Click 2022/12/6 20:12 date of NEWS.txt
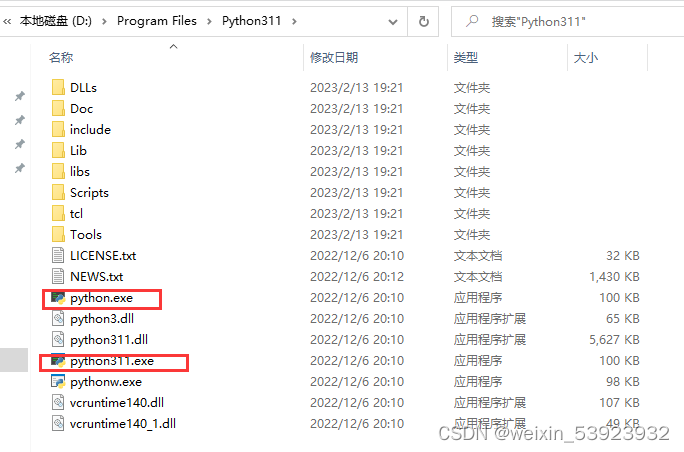Screen dimensions: 684x452 click(x=357, y=277)
